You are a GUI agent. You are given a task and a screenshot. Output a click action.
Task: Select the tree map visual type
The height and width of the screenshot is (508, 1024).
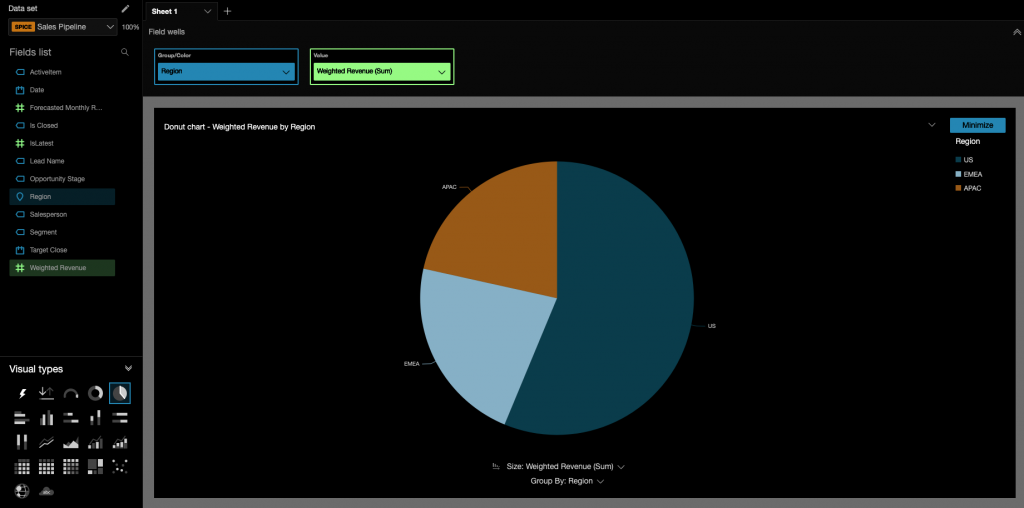click(x=95, y=466)
